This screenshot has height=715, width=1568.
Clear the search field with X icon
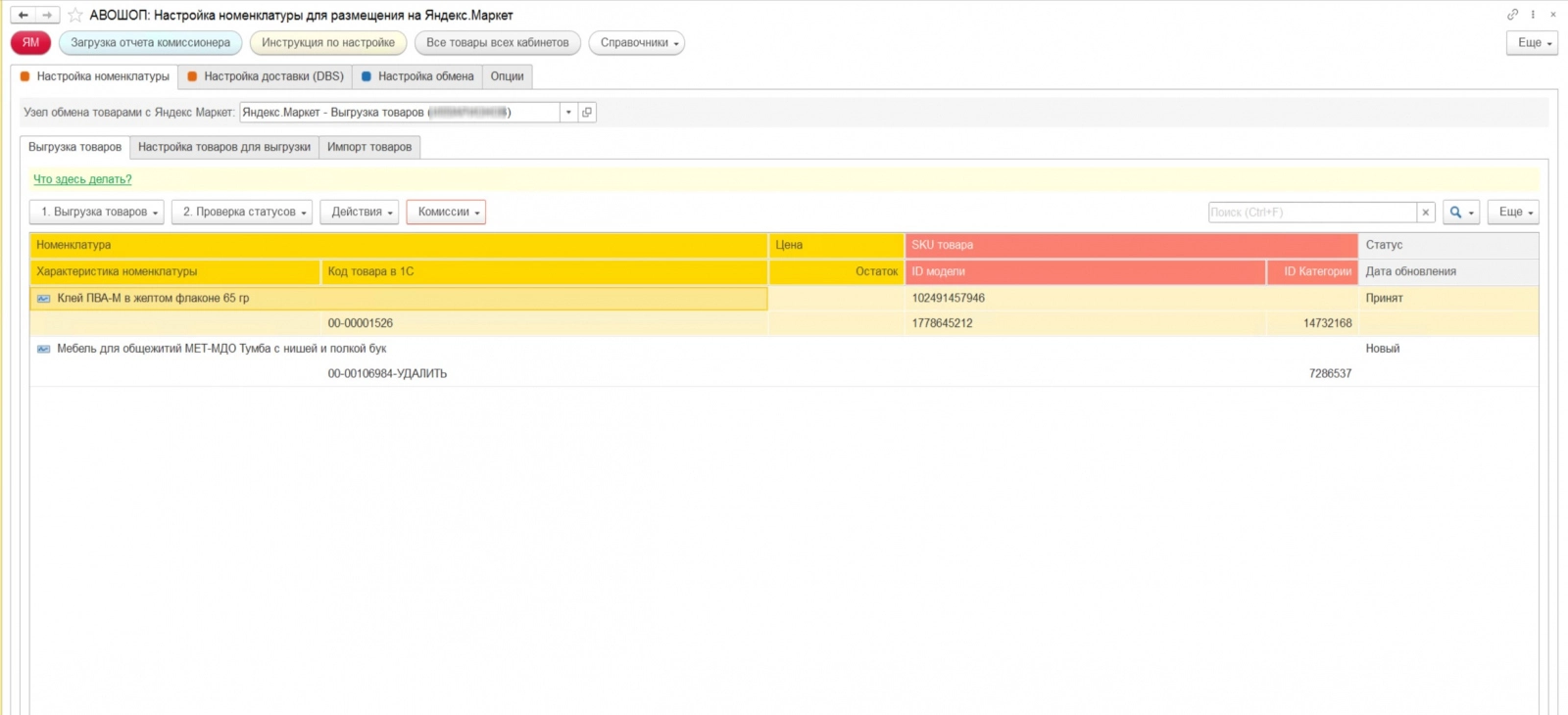[1426, 213]
